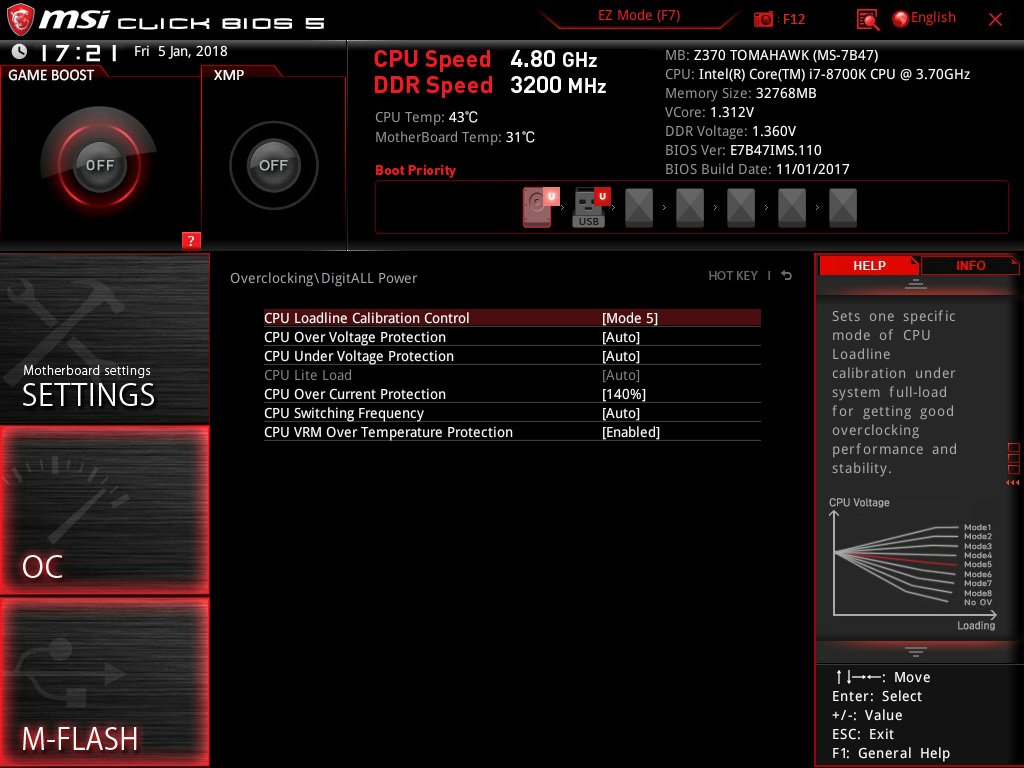Click the VCore 1.312V reading
Image resolution: width=1024 pixels, height=768 pixels.
click(x=709, y=112)
